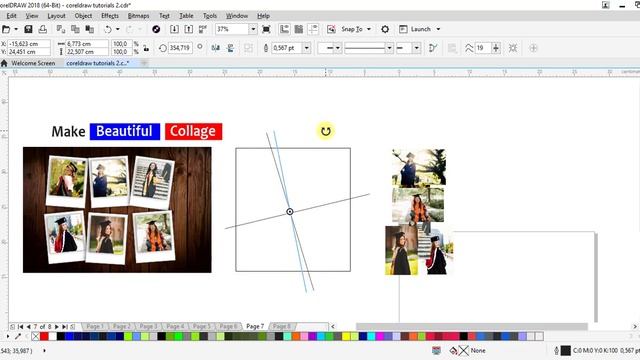
Task: Expand the Open button dropdown arrow
Action: pyautogui.click(x=16, y=29)
